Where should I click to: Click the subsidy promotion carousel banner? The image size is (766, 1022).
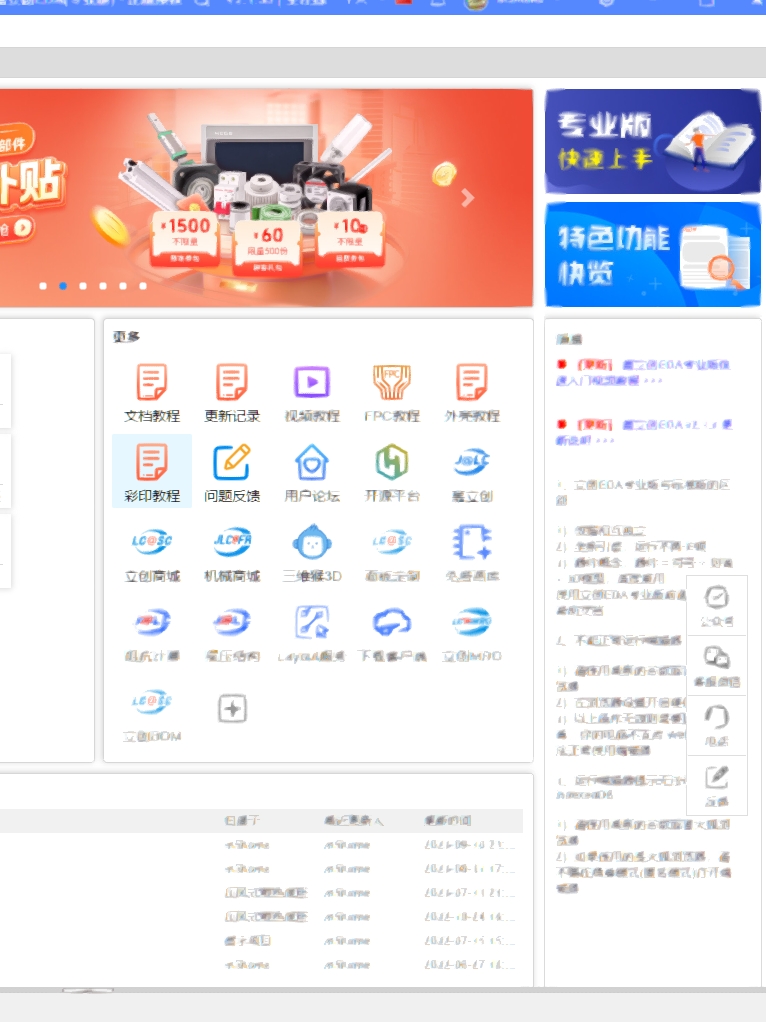pos(266,198)
